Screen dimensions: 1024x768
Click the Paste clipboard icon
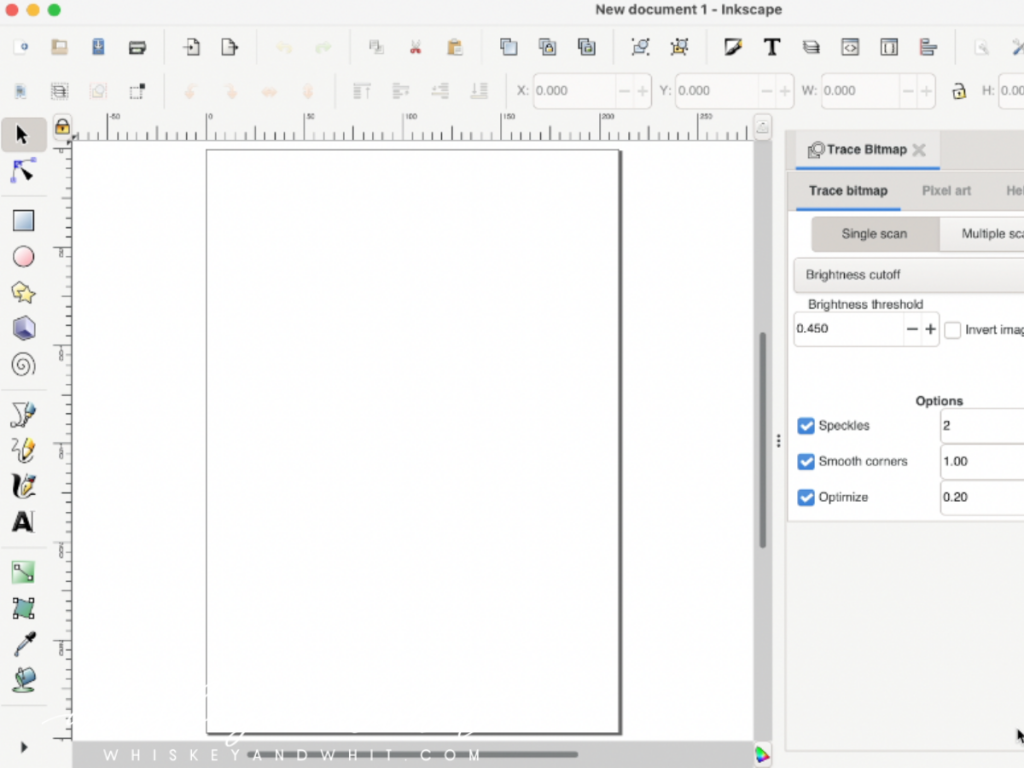(x=455, y=47)
